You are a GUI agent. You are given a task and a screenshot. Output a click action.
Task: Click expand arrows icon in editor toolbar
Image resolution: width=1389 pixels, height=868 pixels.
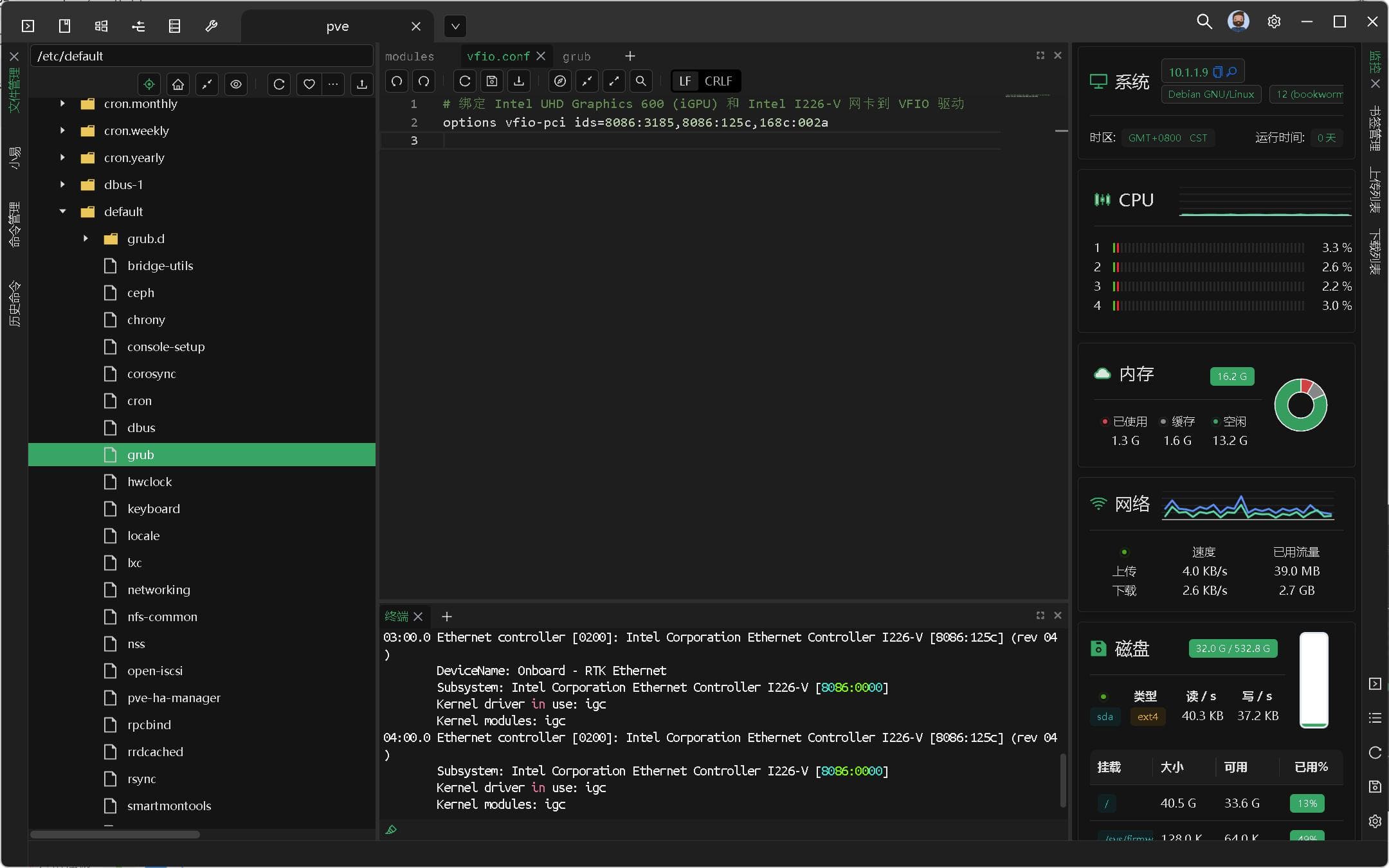click(614, 81)
